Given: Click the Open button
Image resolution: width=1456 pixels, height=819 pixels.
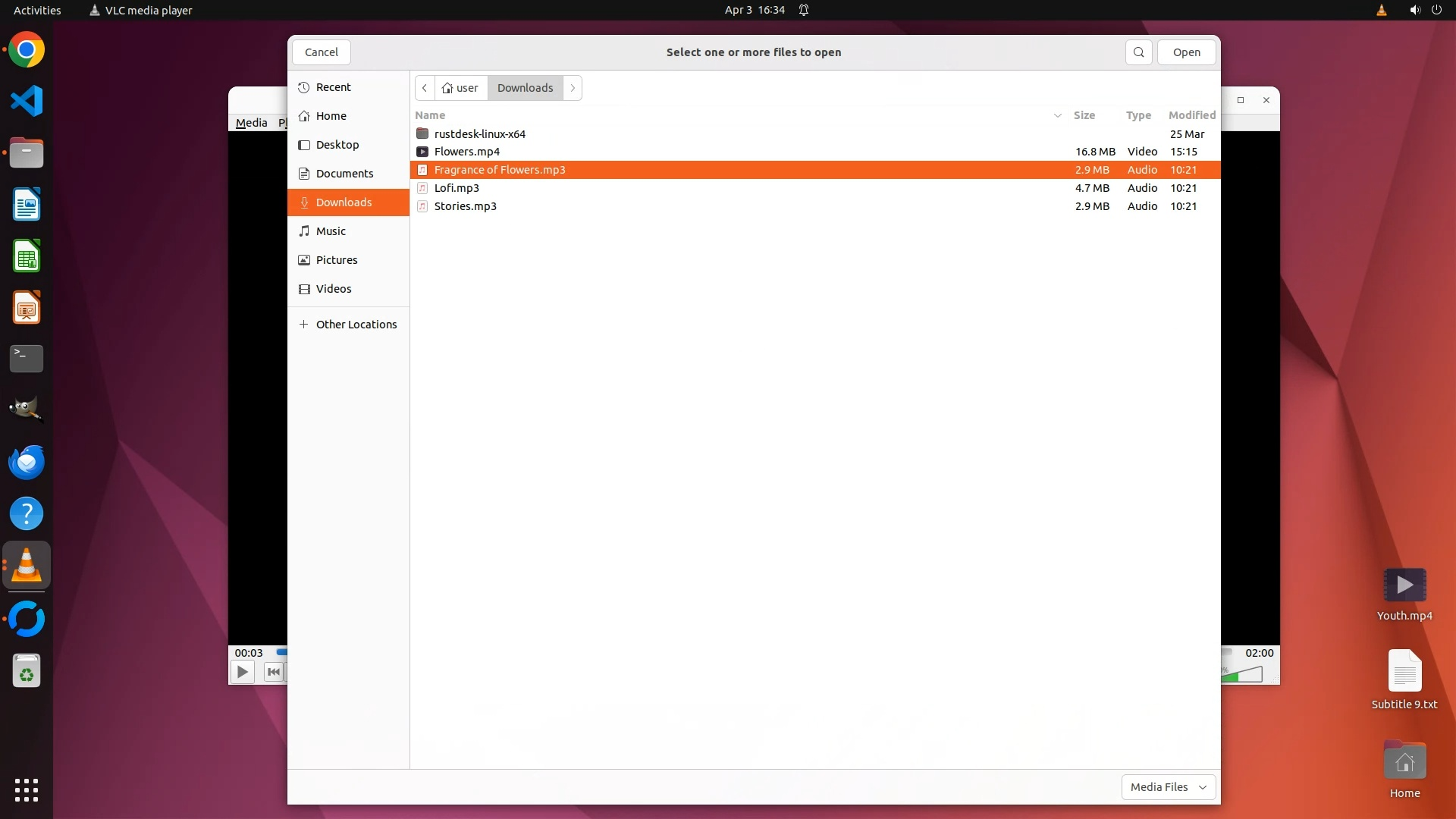Looking at the screenshot, I should tap(1186, 52).
